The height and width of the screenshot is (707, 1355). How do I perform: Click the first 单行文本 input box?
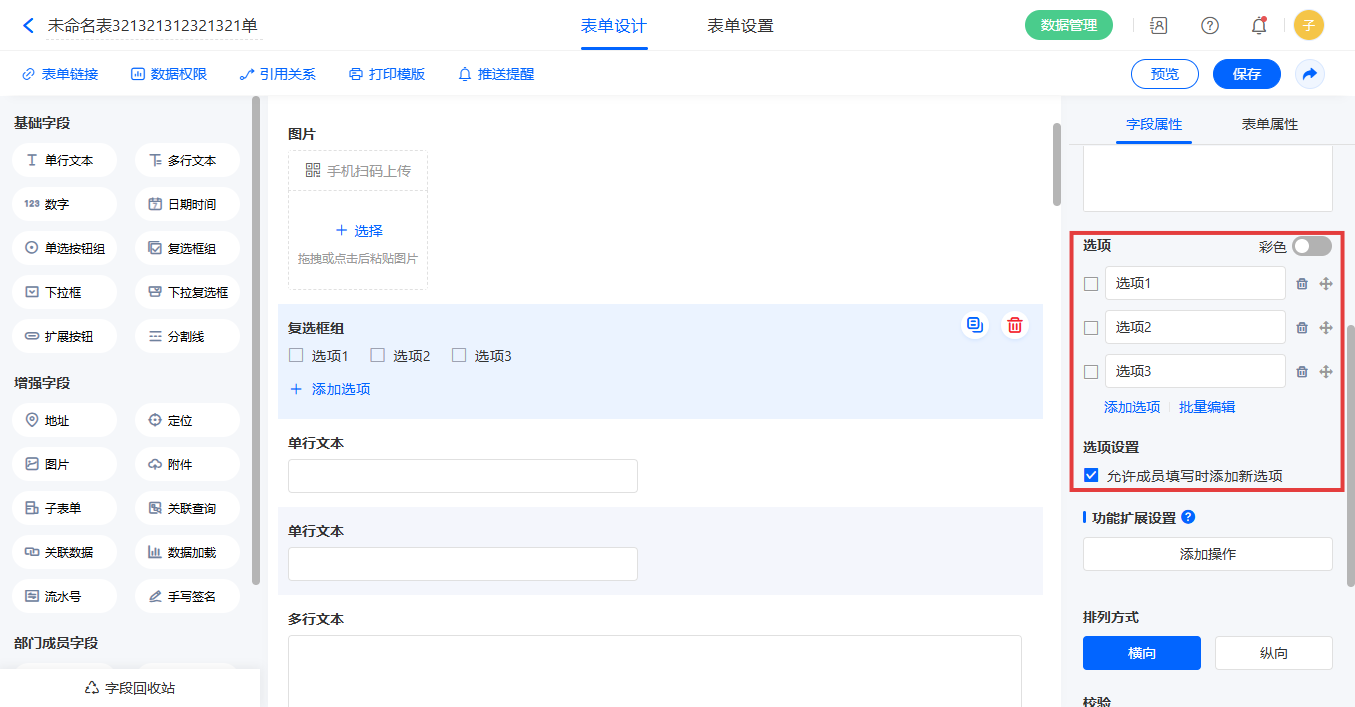(462, 476)
